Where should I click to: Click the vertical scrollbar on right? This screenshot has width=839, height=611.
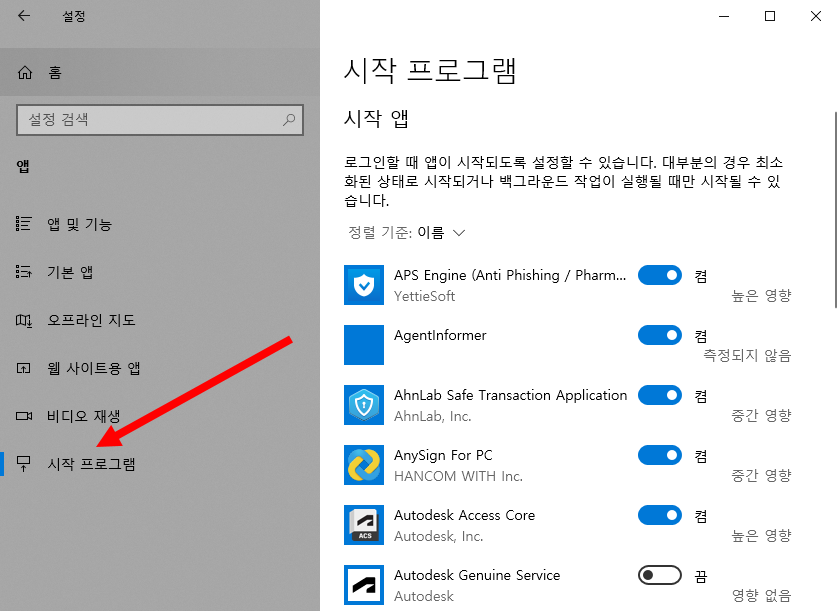835,210
